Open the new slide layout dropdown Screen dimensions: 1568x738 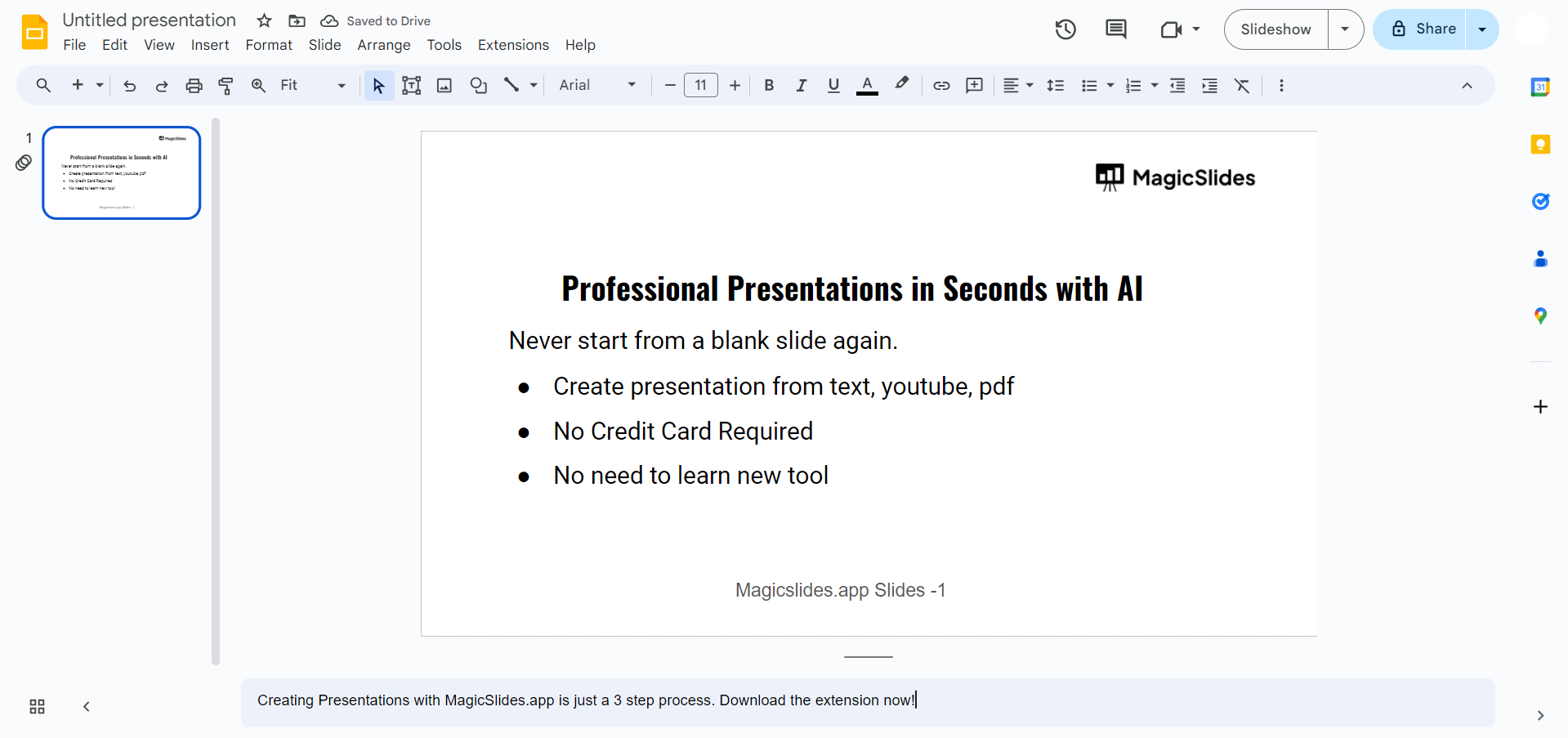[100, 85]
